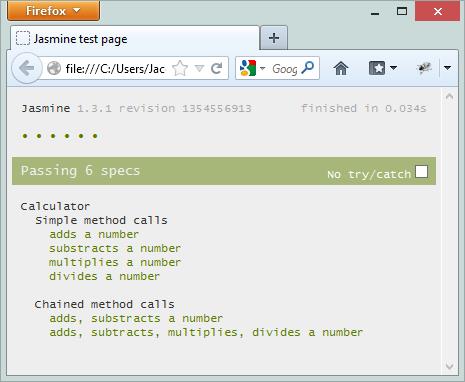Go back with the back arrow button
Screen dimensions: 465x382
click(26, 68)
